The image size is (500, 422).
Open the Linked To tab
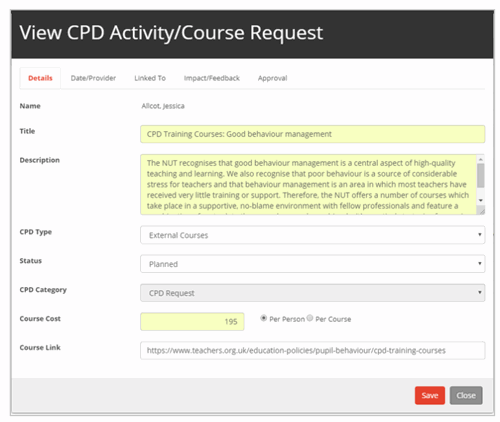(x=150, y=78)
